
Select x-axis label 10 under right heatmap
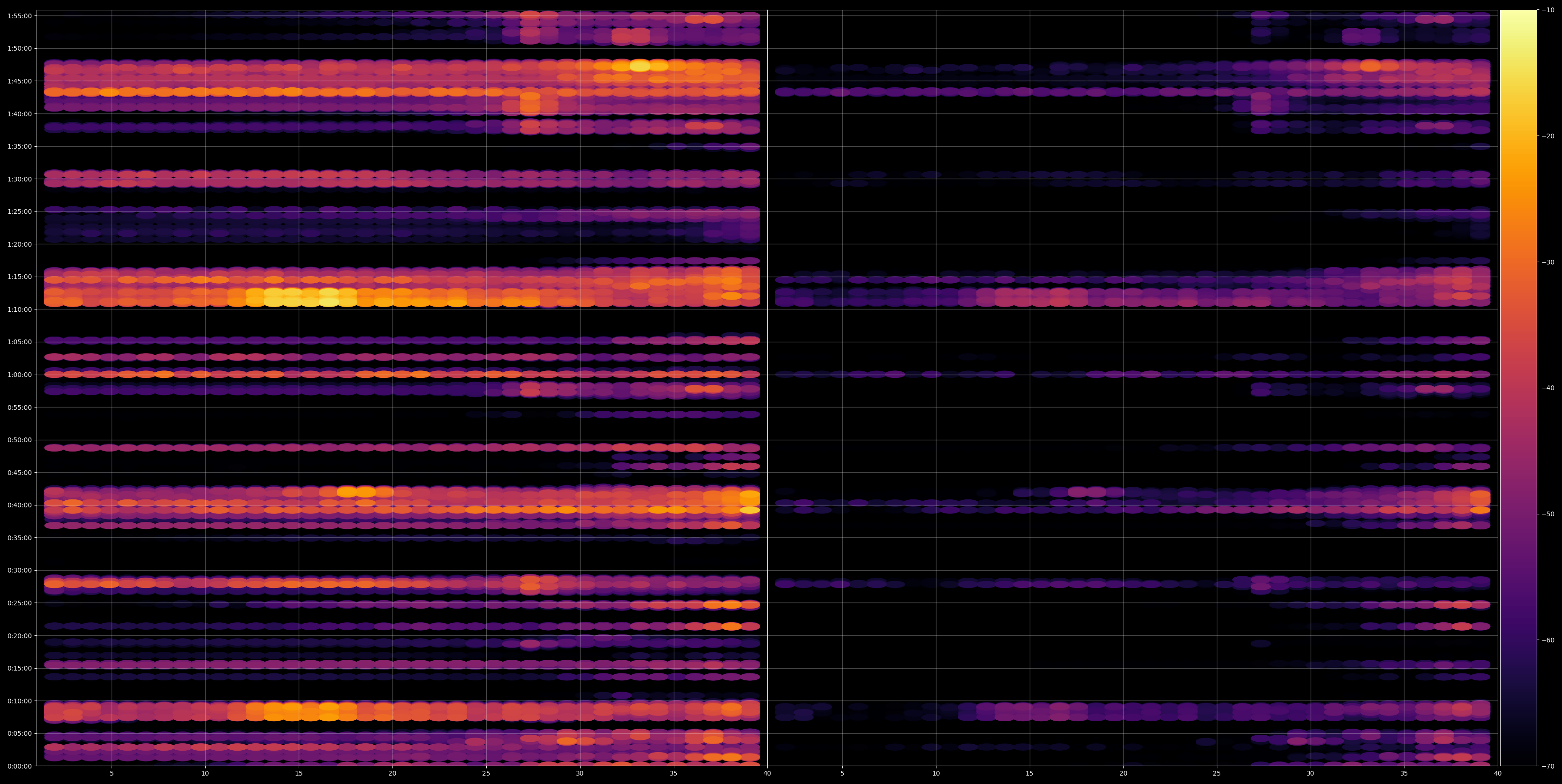[x=936, y=774]
